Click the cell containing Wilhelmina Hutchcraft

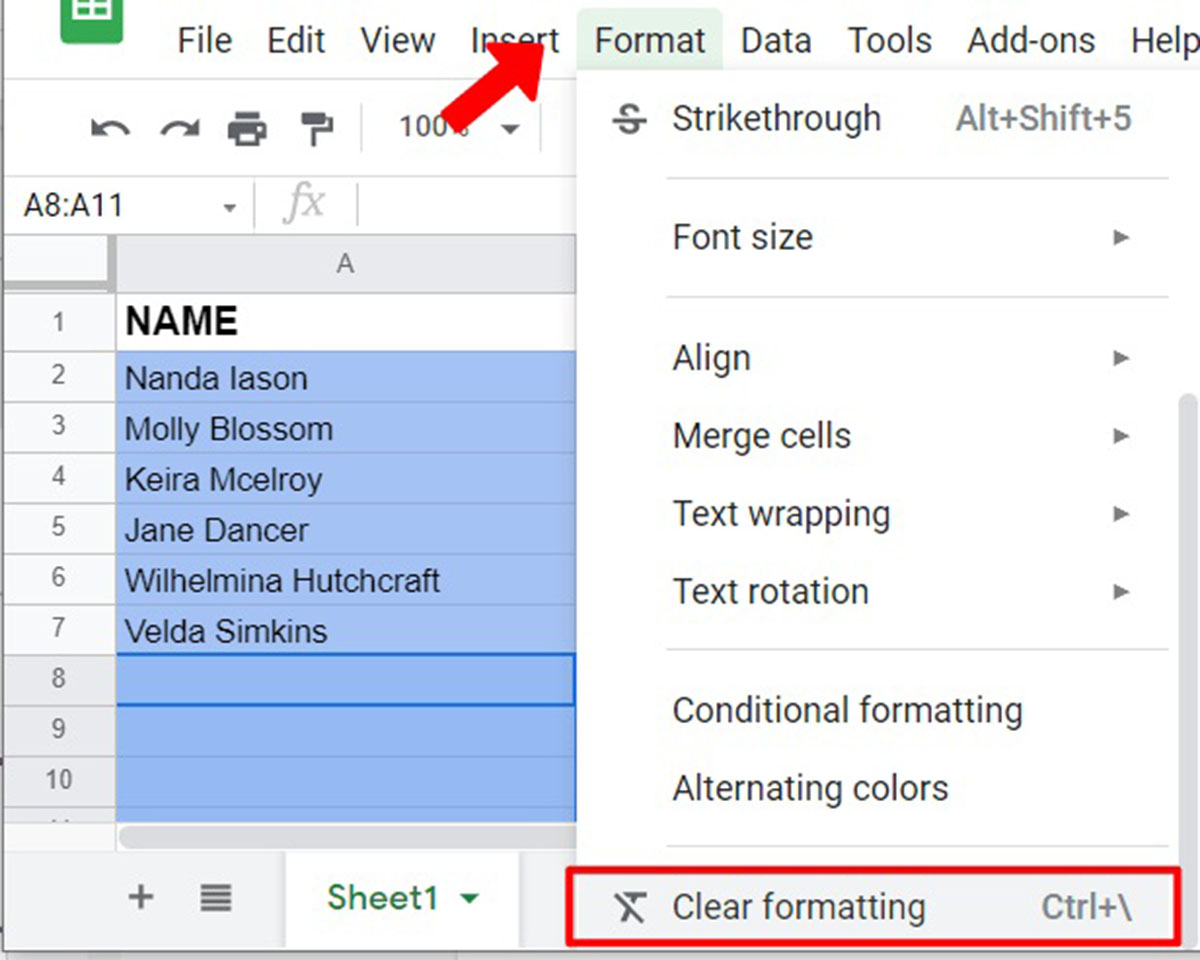tap(345, 581)
